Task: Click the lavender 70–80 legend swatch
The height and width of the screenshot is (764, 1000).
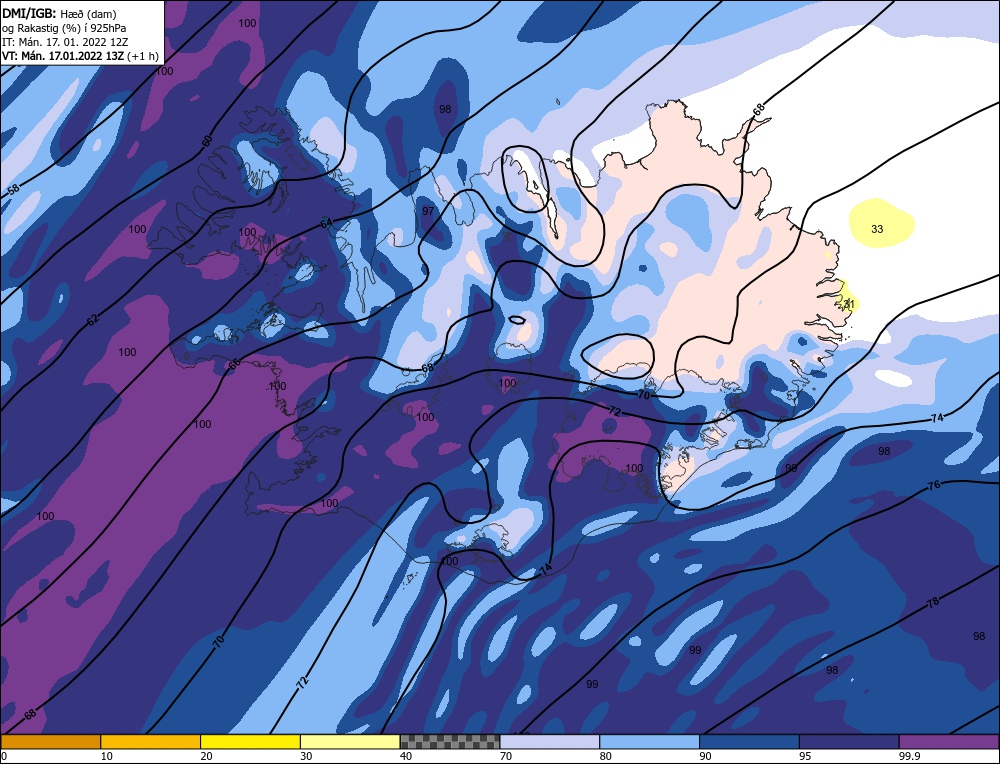Action: [x=550, y=741]
